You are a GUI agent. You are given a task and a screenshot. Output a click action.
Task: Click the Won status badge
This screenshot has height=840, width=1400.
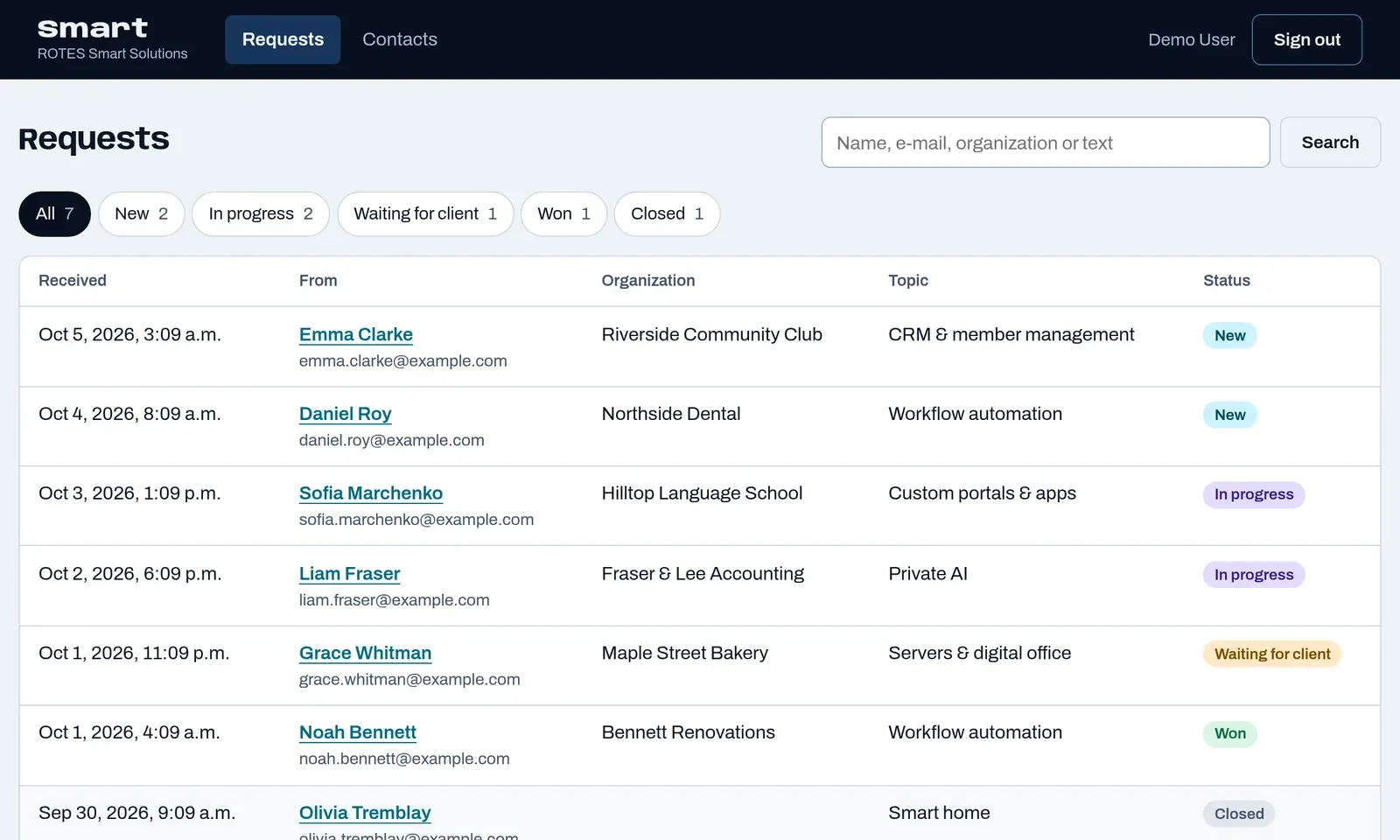pos(1229,734)
